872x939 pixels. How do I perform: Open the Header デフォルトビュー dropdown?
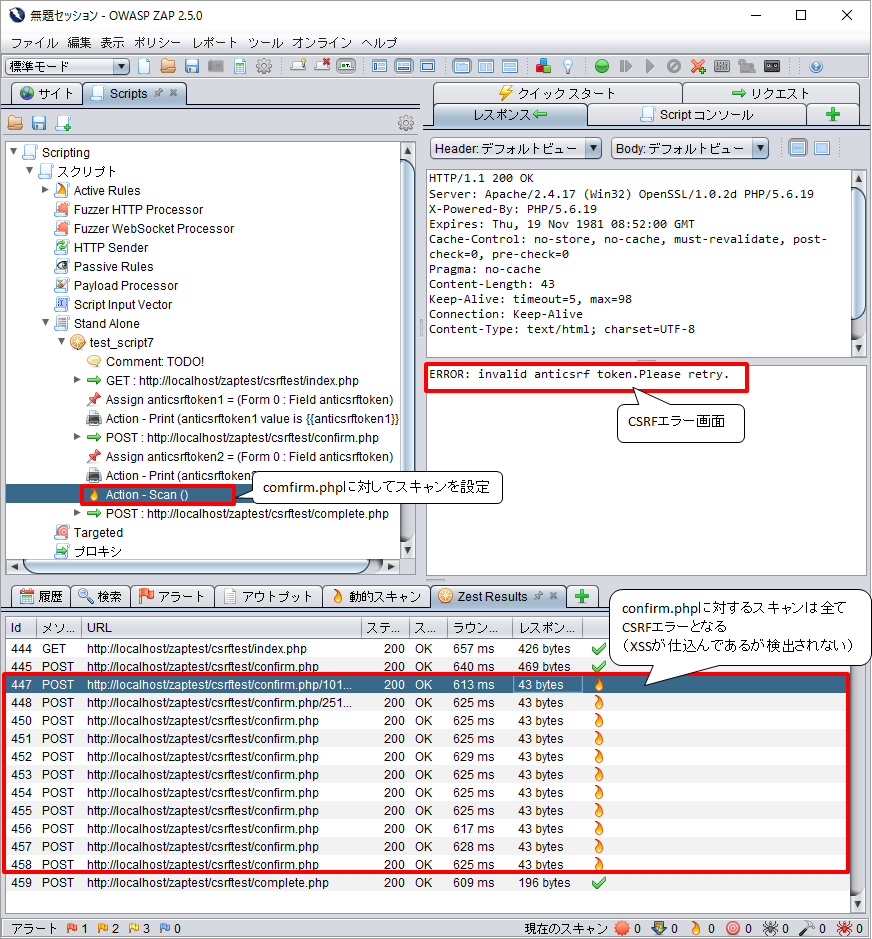coord(516,148)
